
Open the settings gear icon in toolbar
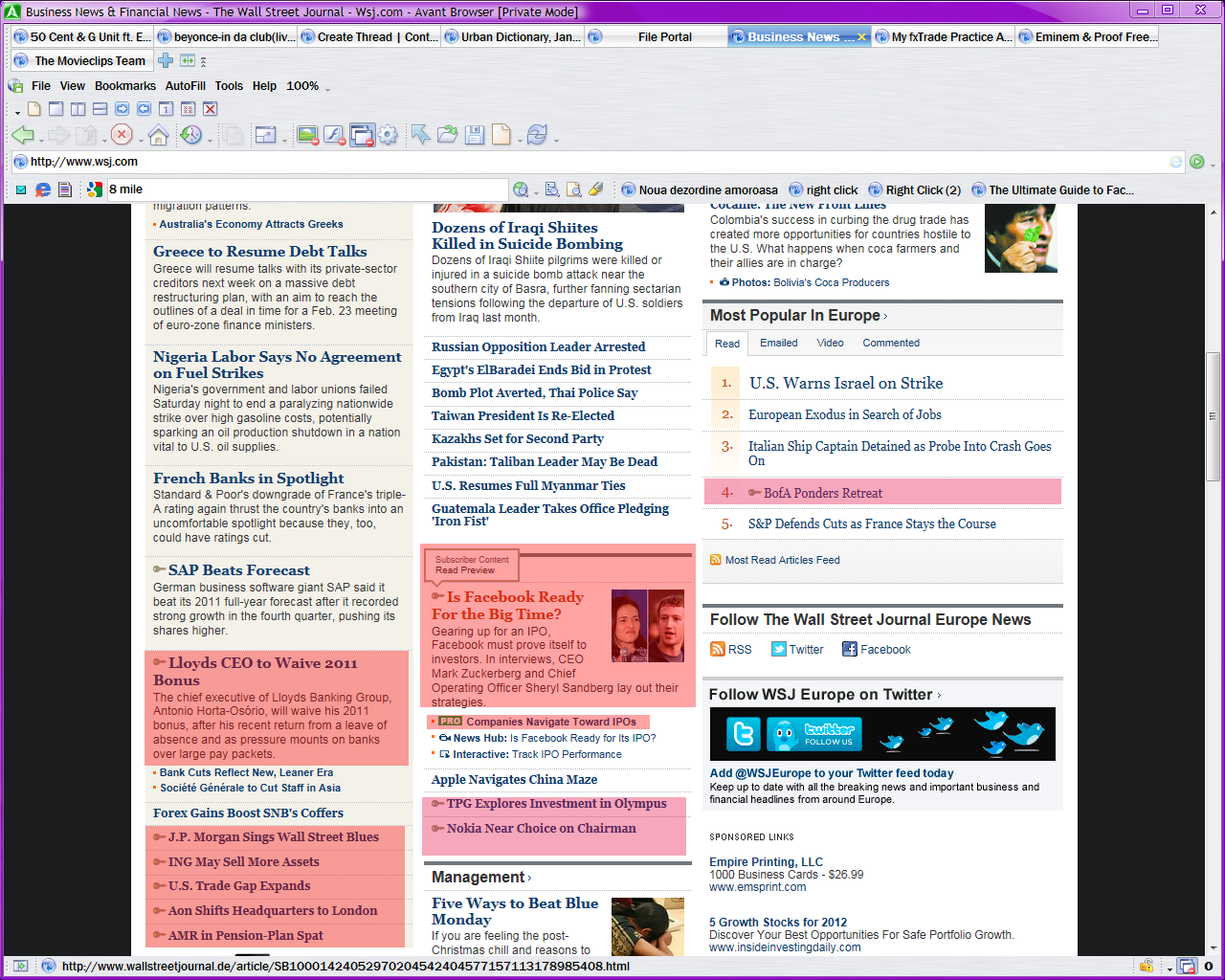click(388, 135)
